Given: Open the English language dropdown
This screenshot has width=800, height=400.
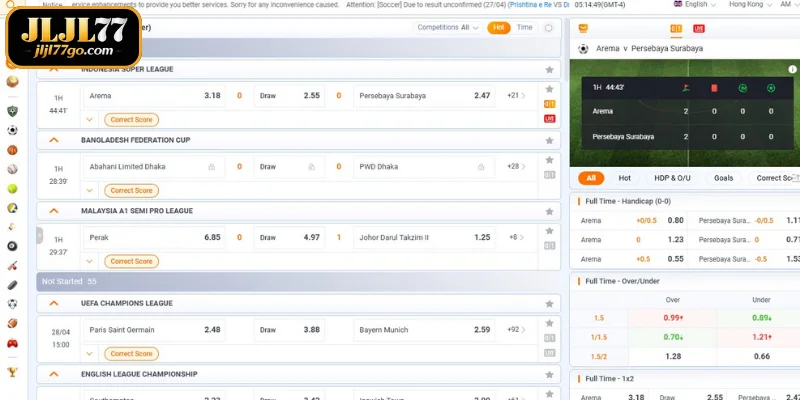Looking at the screenshot, I should 694,4.
